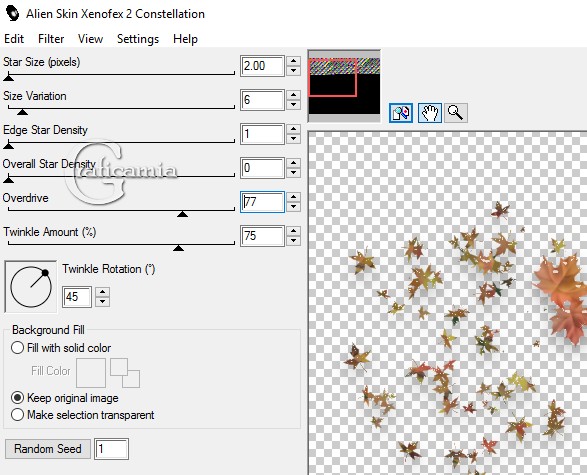The height and width of the screenshot is (475, 587).
Task: Increase Twinkle Rotation with up arrow
Action: point(102,292)
